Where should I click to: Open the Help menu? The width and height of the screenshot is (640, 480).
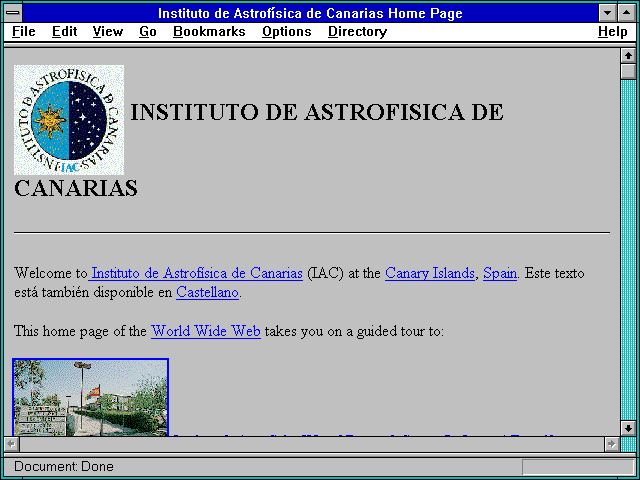click(x=613, y=32)
